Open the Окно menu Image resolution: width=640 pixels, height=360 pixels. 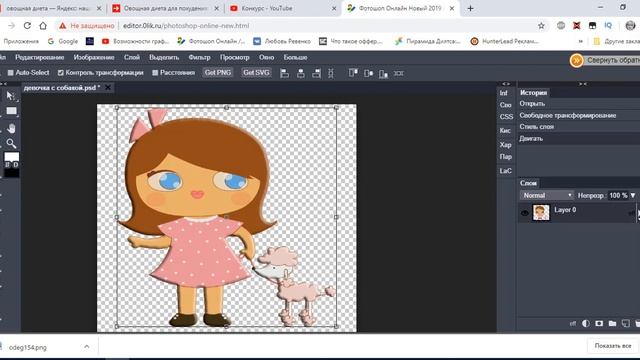[267, 58]
